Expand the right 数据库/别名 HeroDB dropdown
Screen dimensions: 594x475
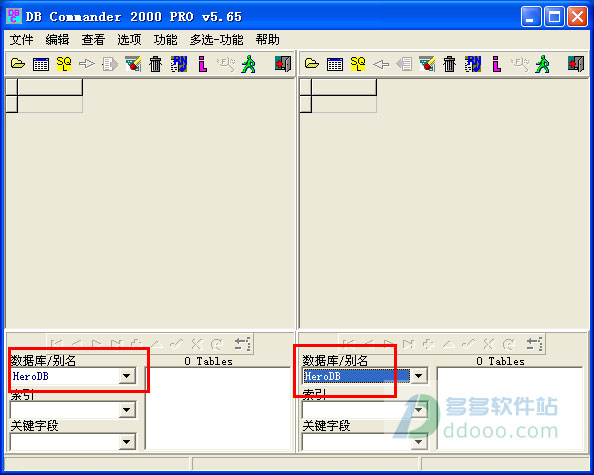tap(419, 376)
